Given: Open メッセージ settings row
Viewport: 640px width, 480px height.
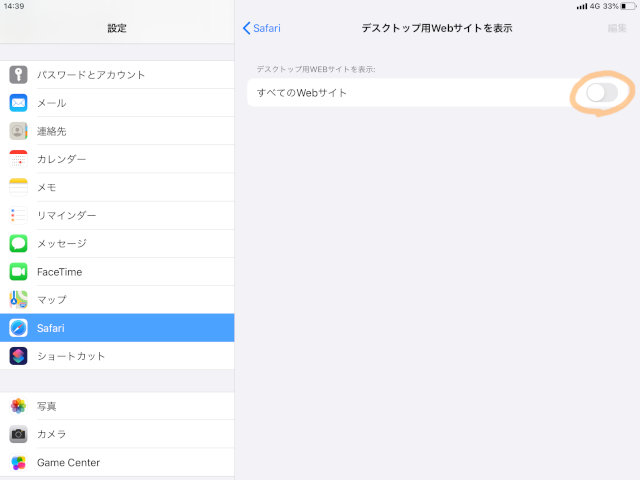Looking at the screenshot, I should tap(117, 243).
